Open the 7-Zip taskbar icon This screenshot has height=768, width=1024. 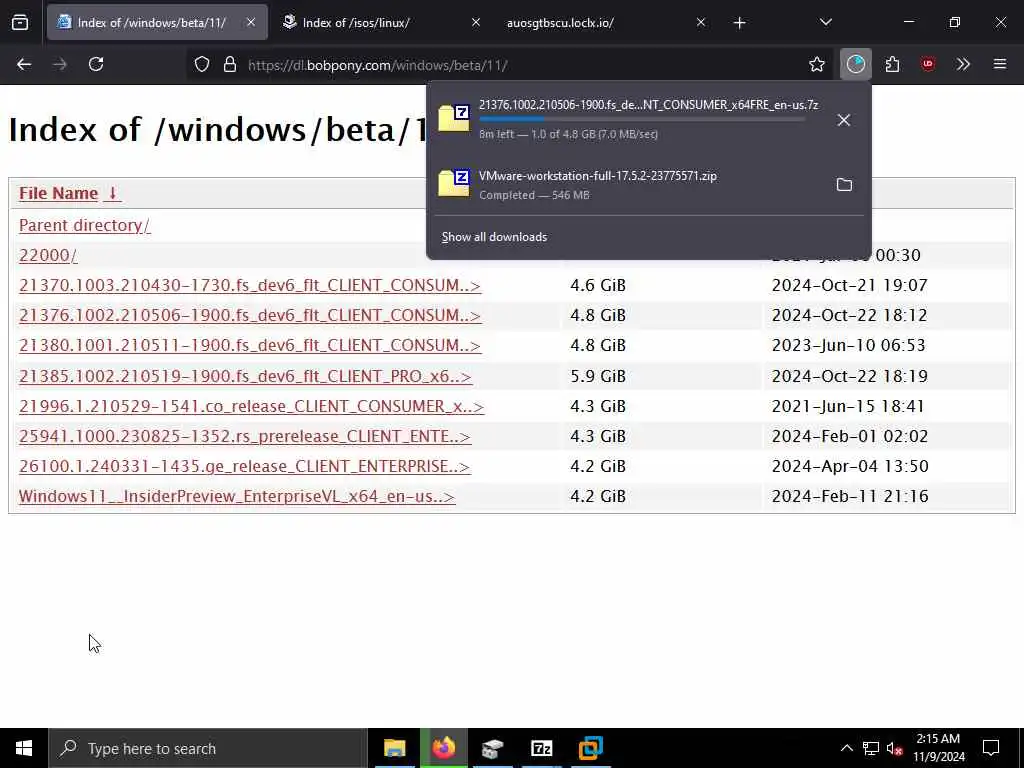tap(541, 748)
